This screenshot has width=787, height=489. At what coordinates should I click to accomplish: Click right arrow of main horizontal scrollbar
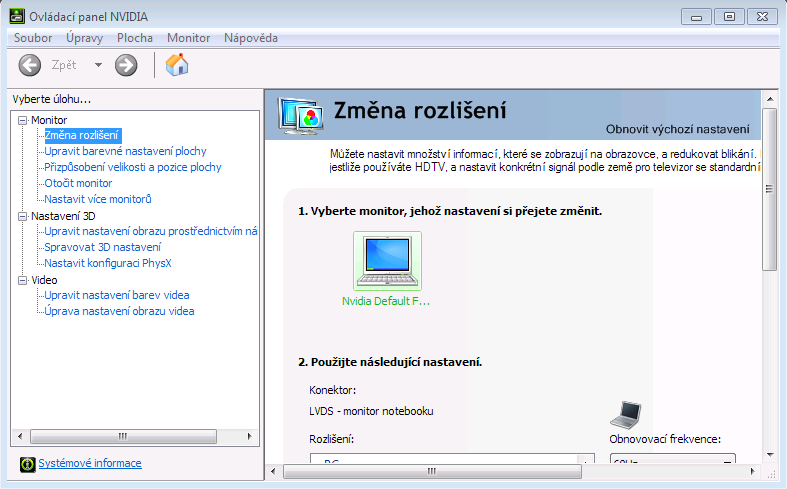pyautogui.click(x=752, y=471)
